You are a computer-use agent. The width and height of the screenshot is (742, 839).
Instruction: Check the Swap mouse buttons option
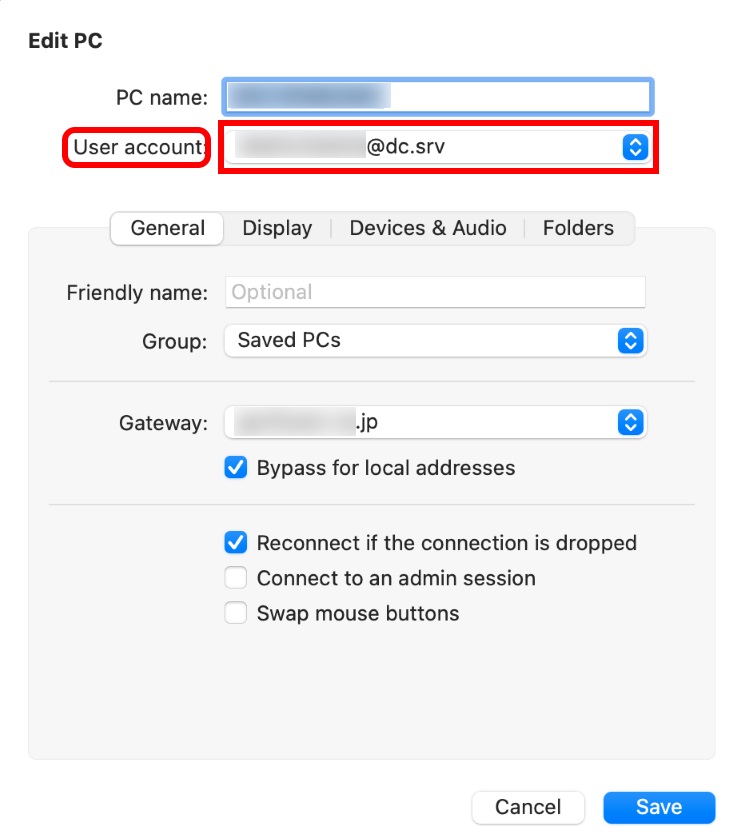tap(236, 613)
